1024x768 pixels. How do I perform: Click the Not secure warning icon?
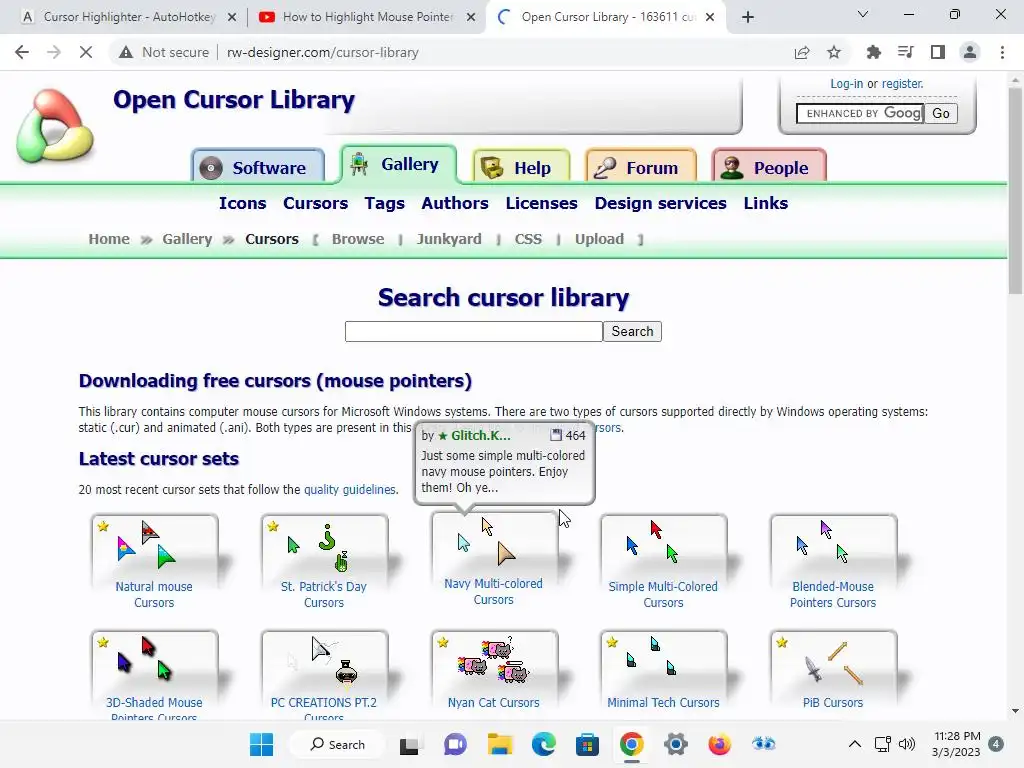[126, 52]
